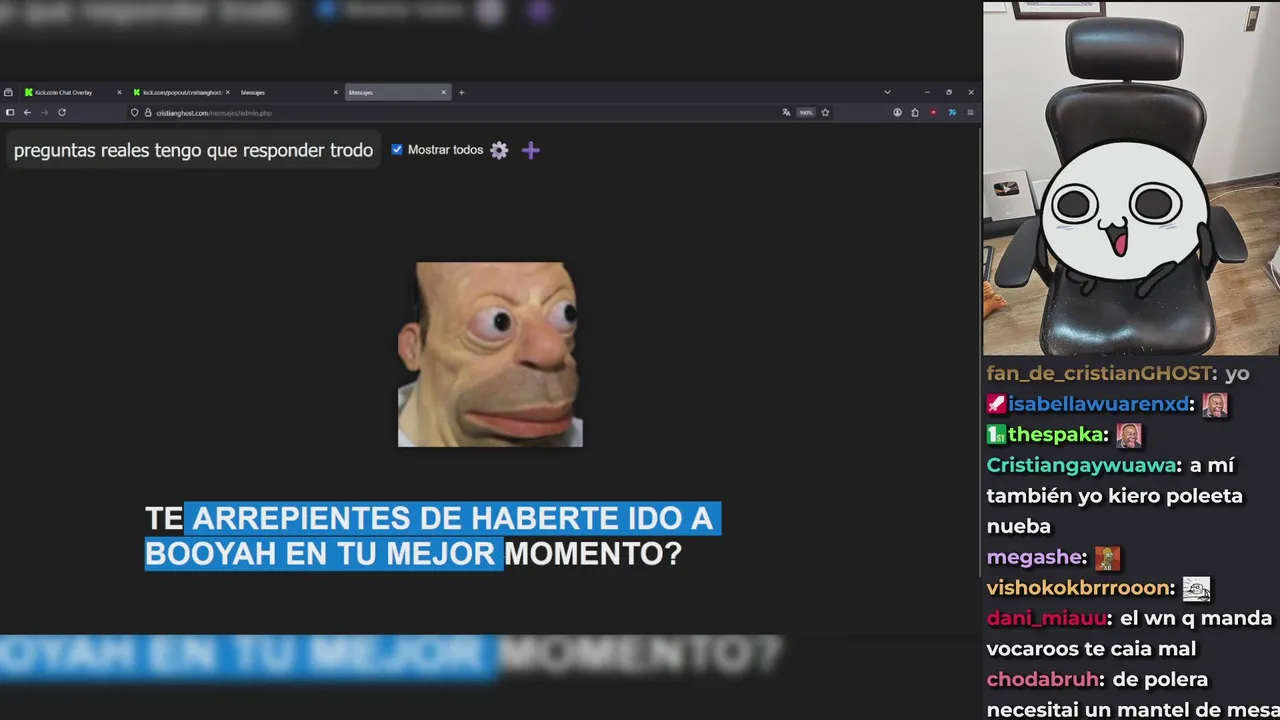The image size is (1280, 720).
Task: Click the 'preguntas reales tengo que responder trodo' title
Action: [193, 150]
